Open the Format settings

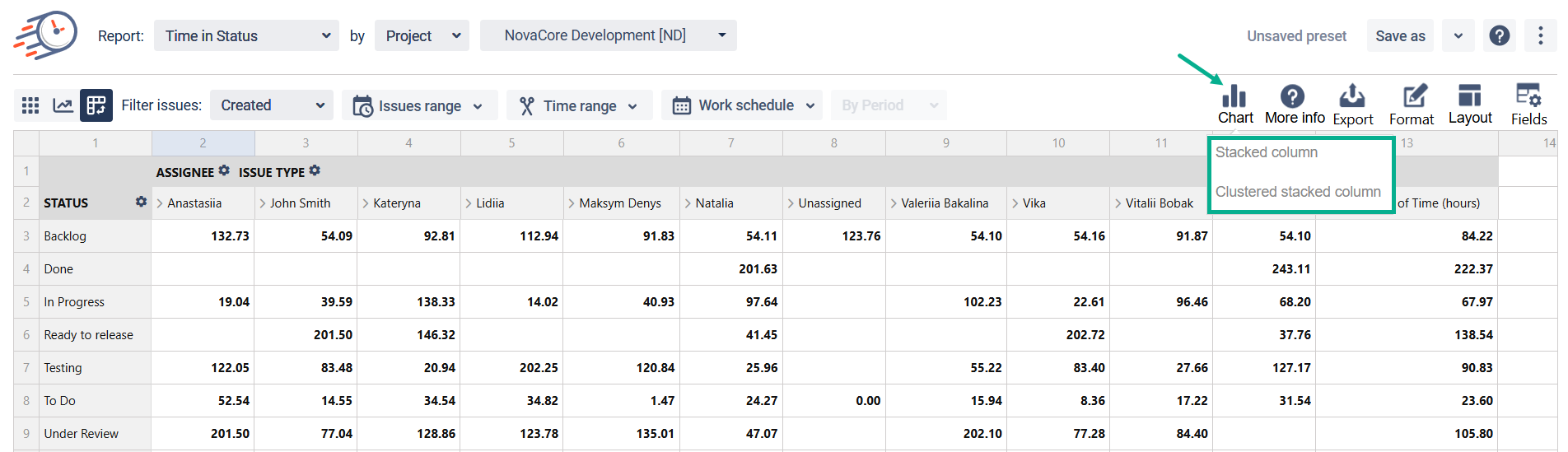point(1413,97)
